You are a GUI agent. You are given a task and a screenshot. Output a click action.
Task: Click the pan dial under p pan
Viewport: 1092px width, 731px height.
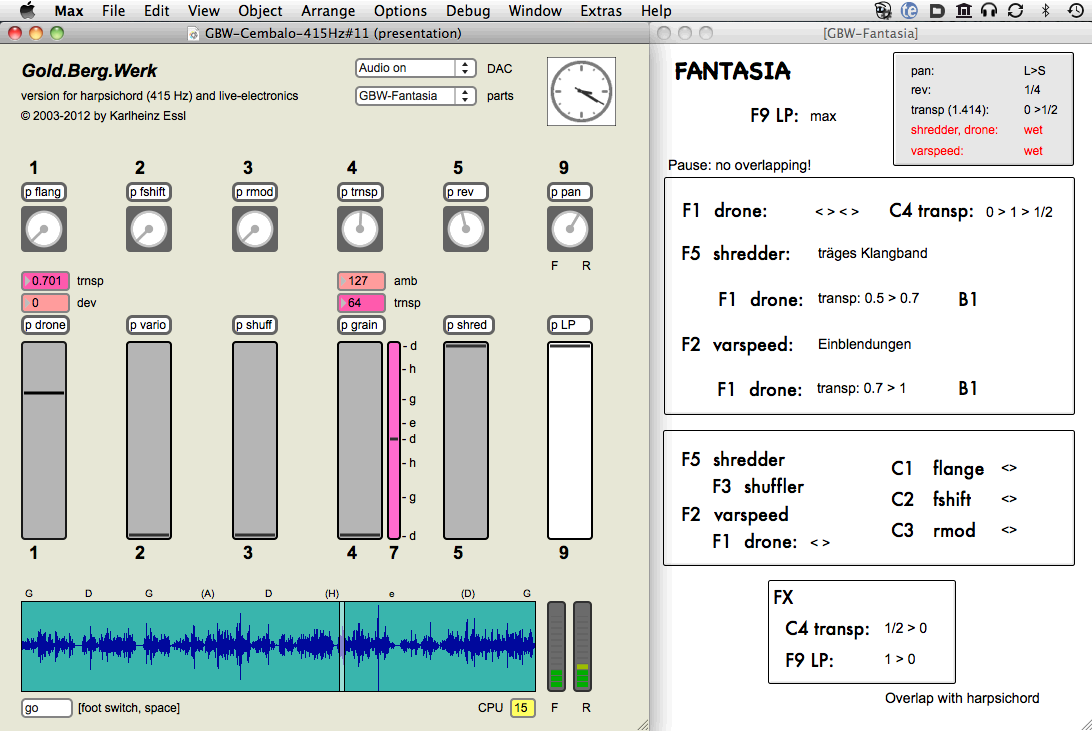pyautogui.click(x=570, y=230)
